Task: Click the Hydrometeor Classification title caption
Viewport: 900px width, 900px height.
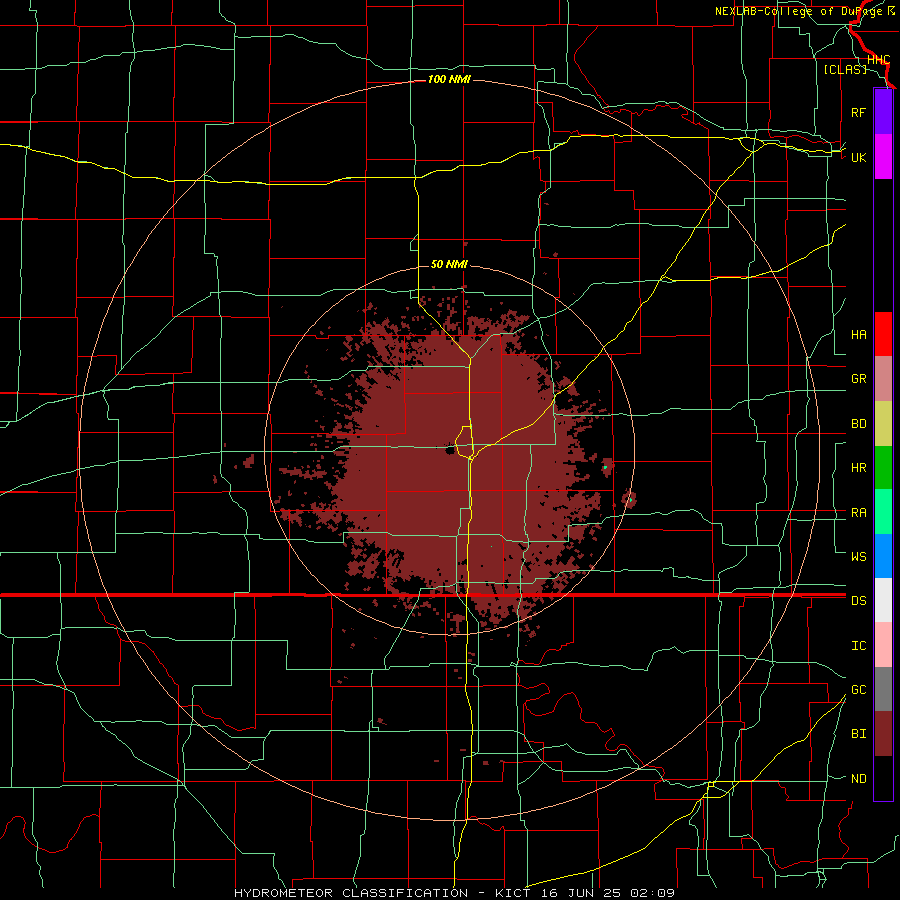Action: tap(455, 893)
